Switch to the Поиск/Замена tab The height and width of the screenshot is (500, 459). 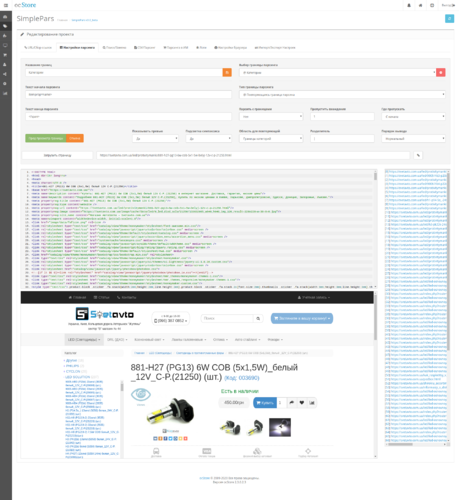114,48
